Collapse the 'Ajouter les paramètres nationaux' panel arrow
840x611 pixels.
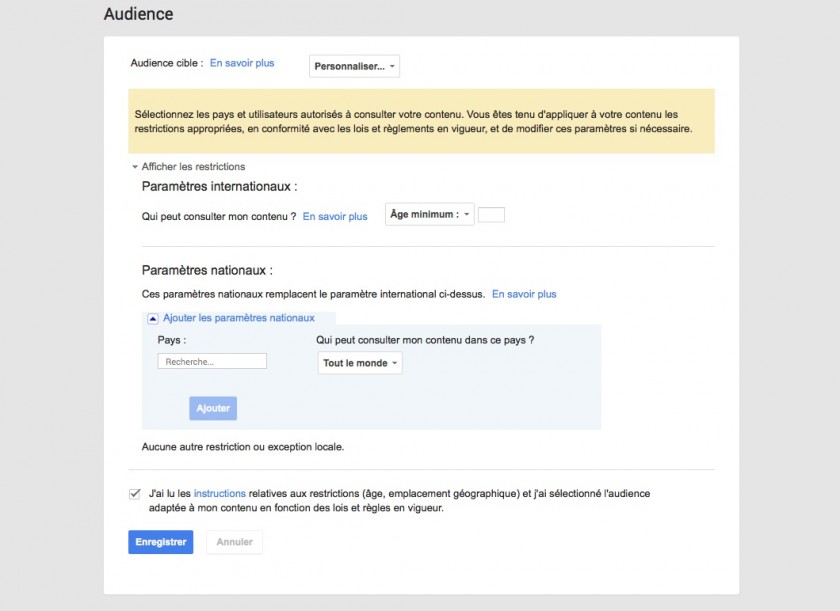(x=152, y=317)
